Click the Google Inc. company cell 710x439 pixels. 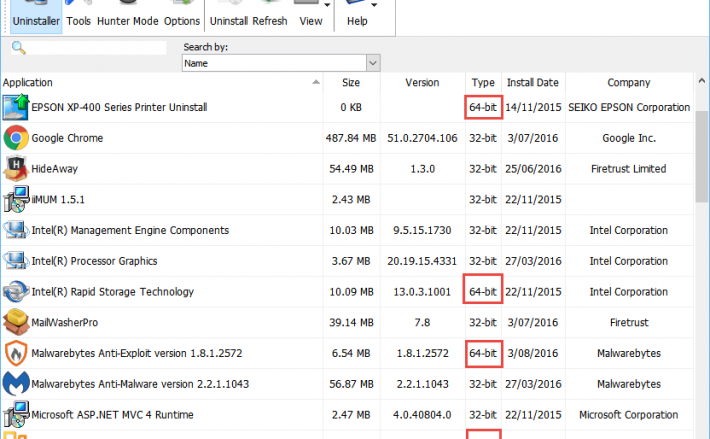click(629, 138)
